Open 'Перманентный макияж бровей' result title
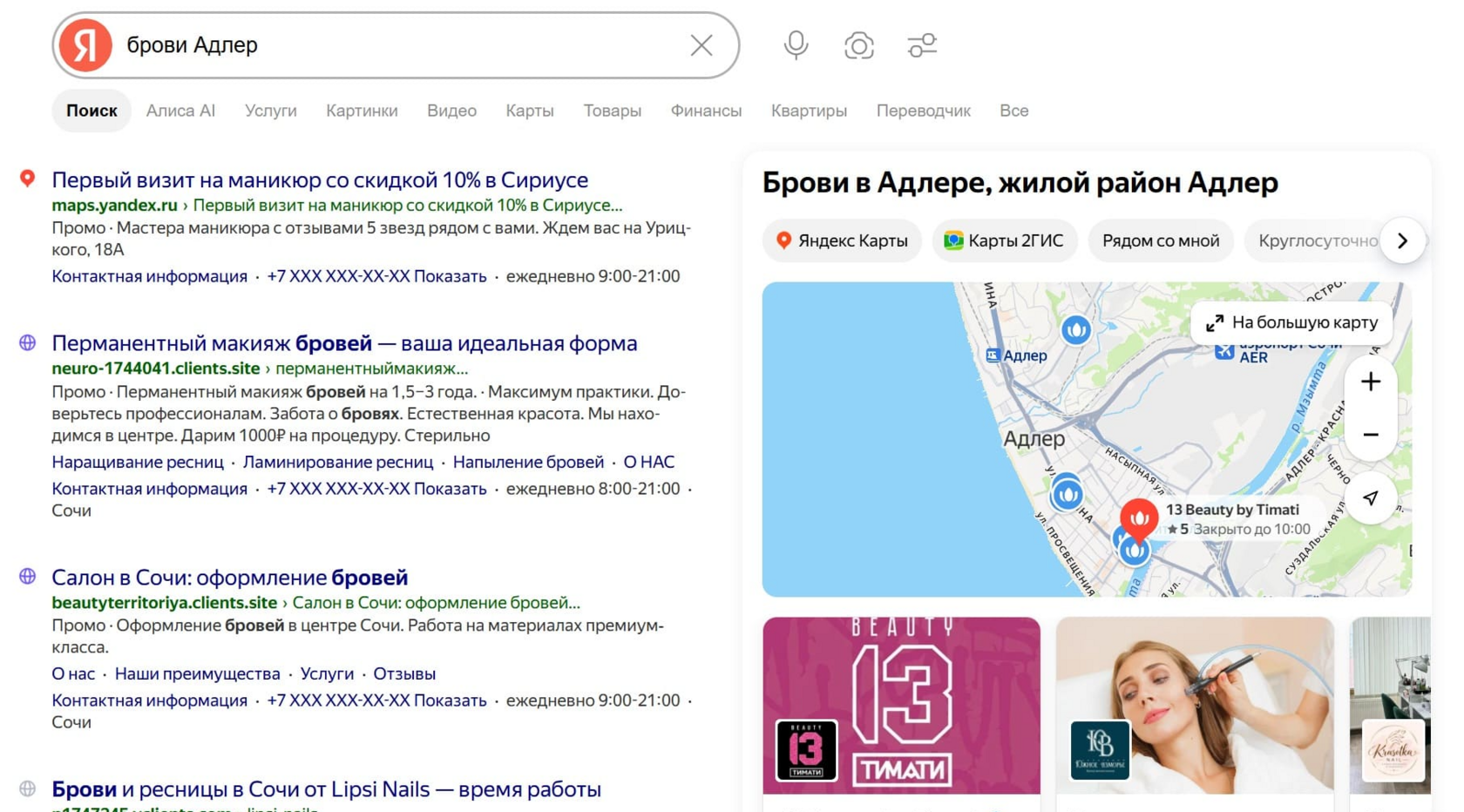 (x=344, y=343)
